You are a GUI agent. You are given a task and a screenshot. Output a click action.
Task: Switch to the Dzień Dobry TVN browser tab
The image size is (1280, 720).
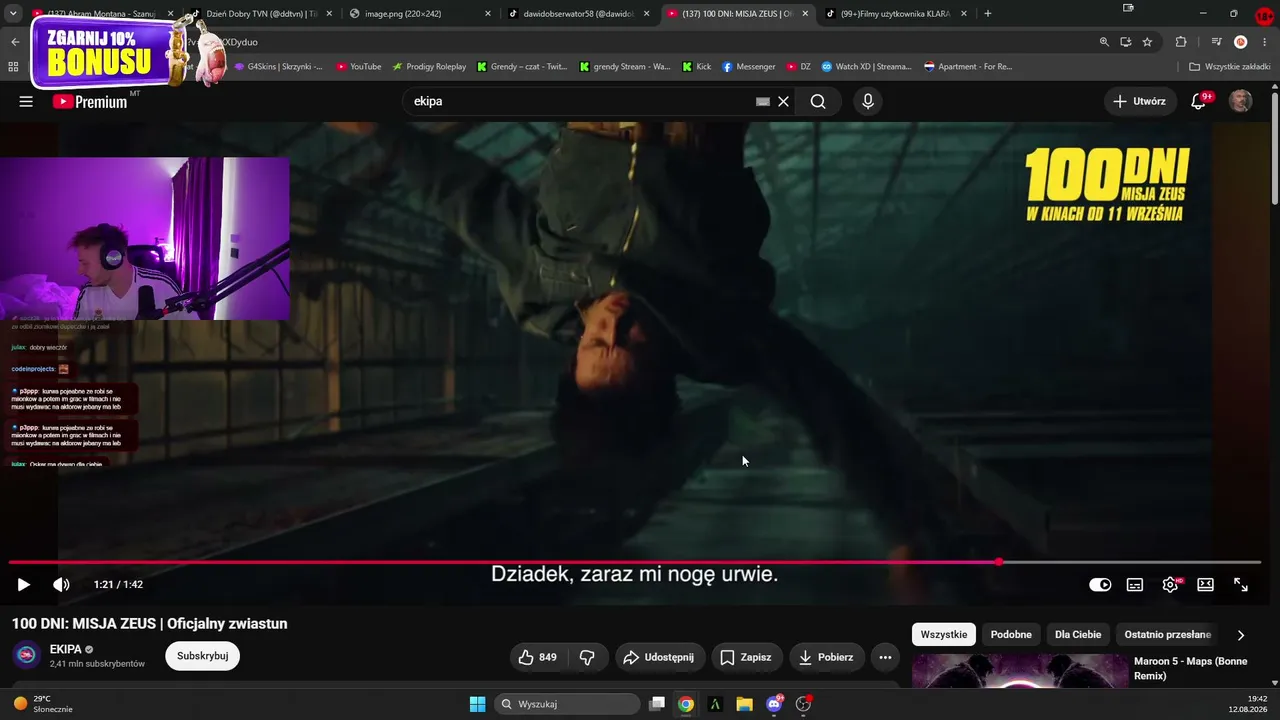tap(262, 14)
